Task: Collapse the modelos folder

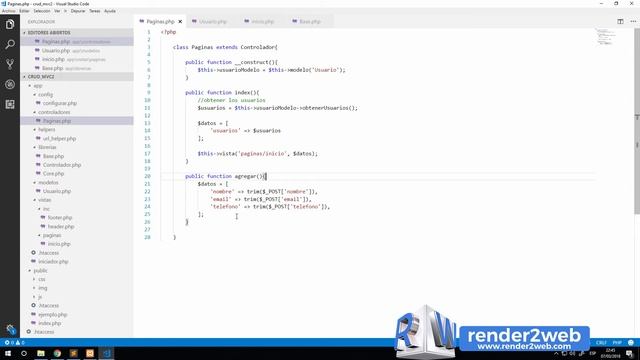Action: pos(77,182)
